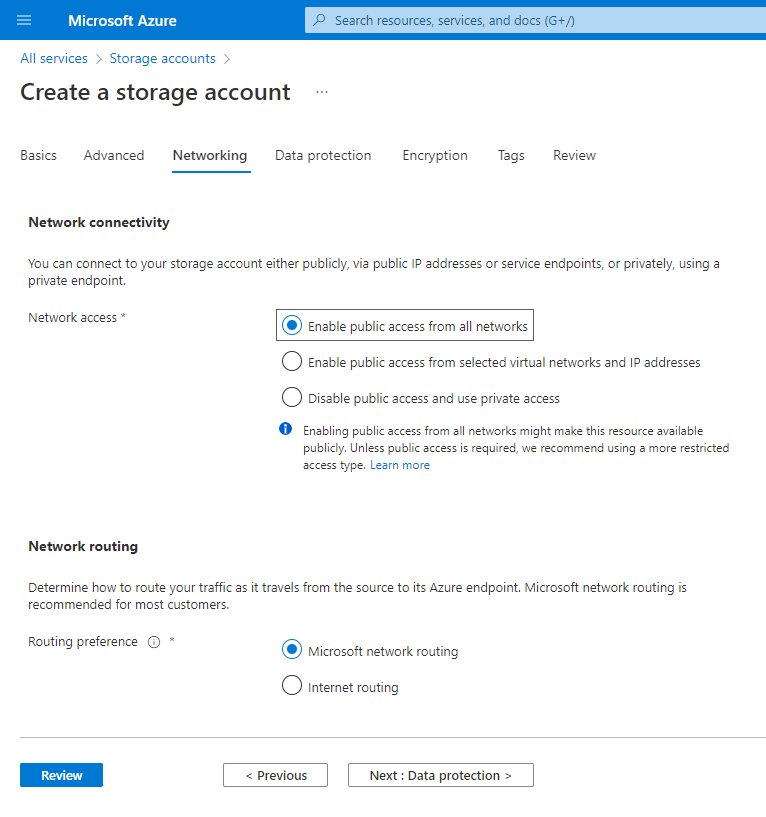Click the blue Review button
The height and width of the screenshot is (817, 766).
pyautogui.click(x=61, y=775)
